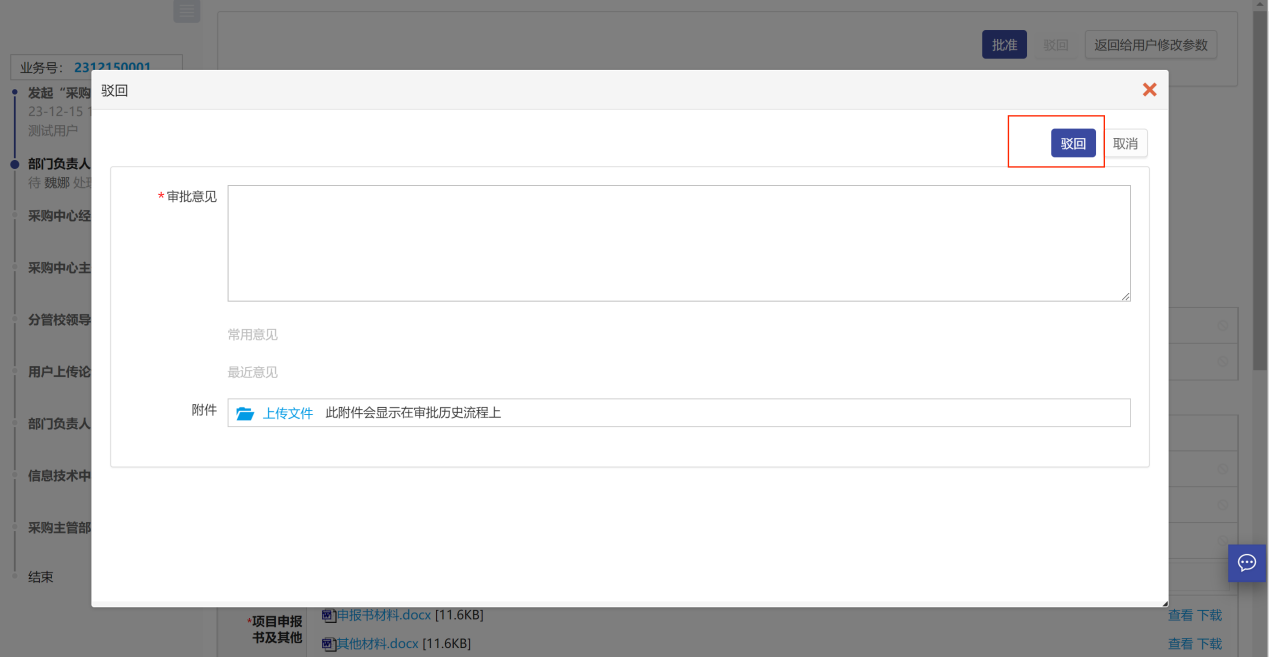This screenshot has height=657, width=1269.
Task: Click the Word icon beside 其他材料.docx
Action: pos(328,644)
